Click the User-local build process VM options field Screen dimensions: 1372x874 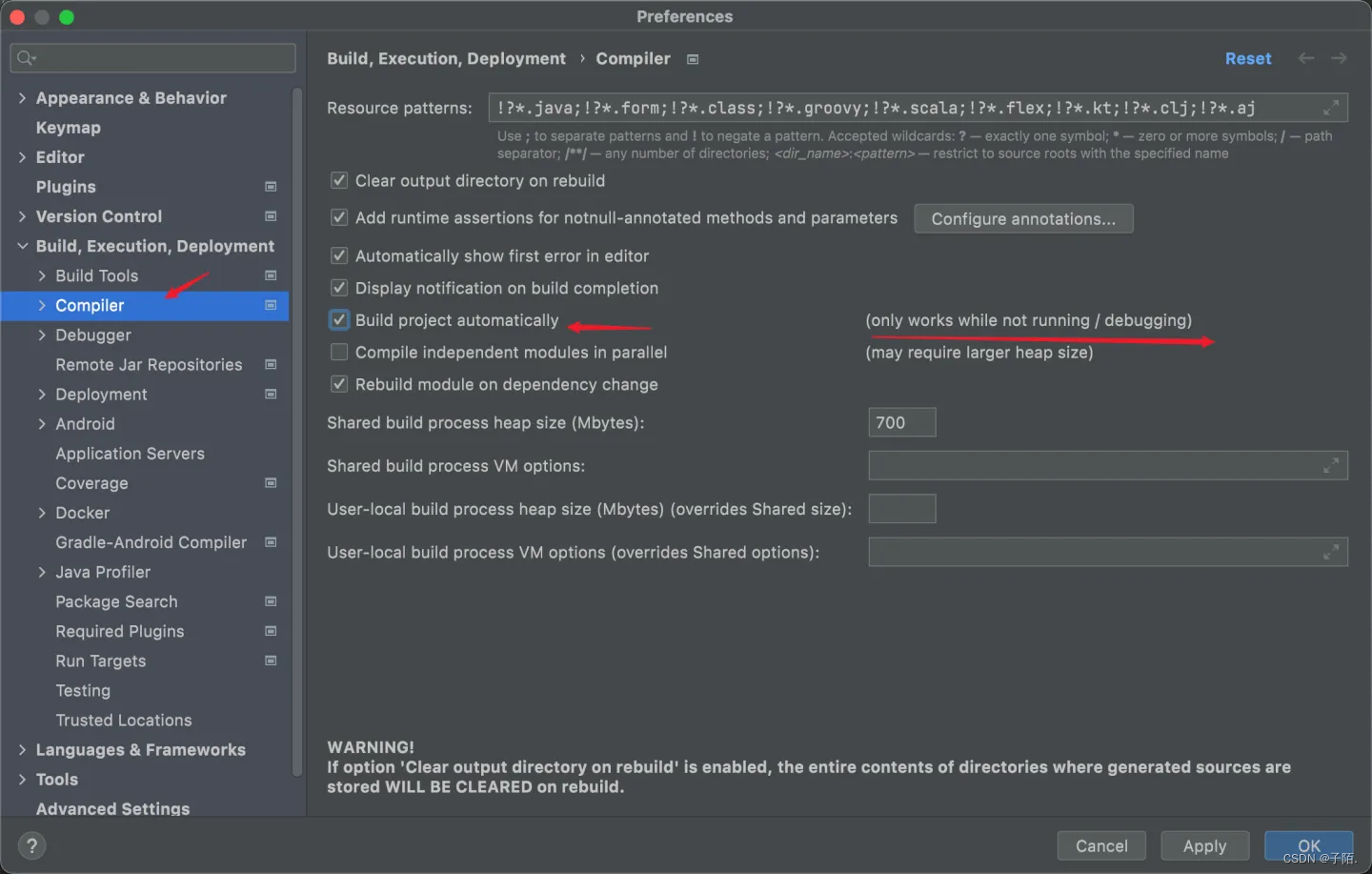(x=1108, y=552)
